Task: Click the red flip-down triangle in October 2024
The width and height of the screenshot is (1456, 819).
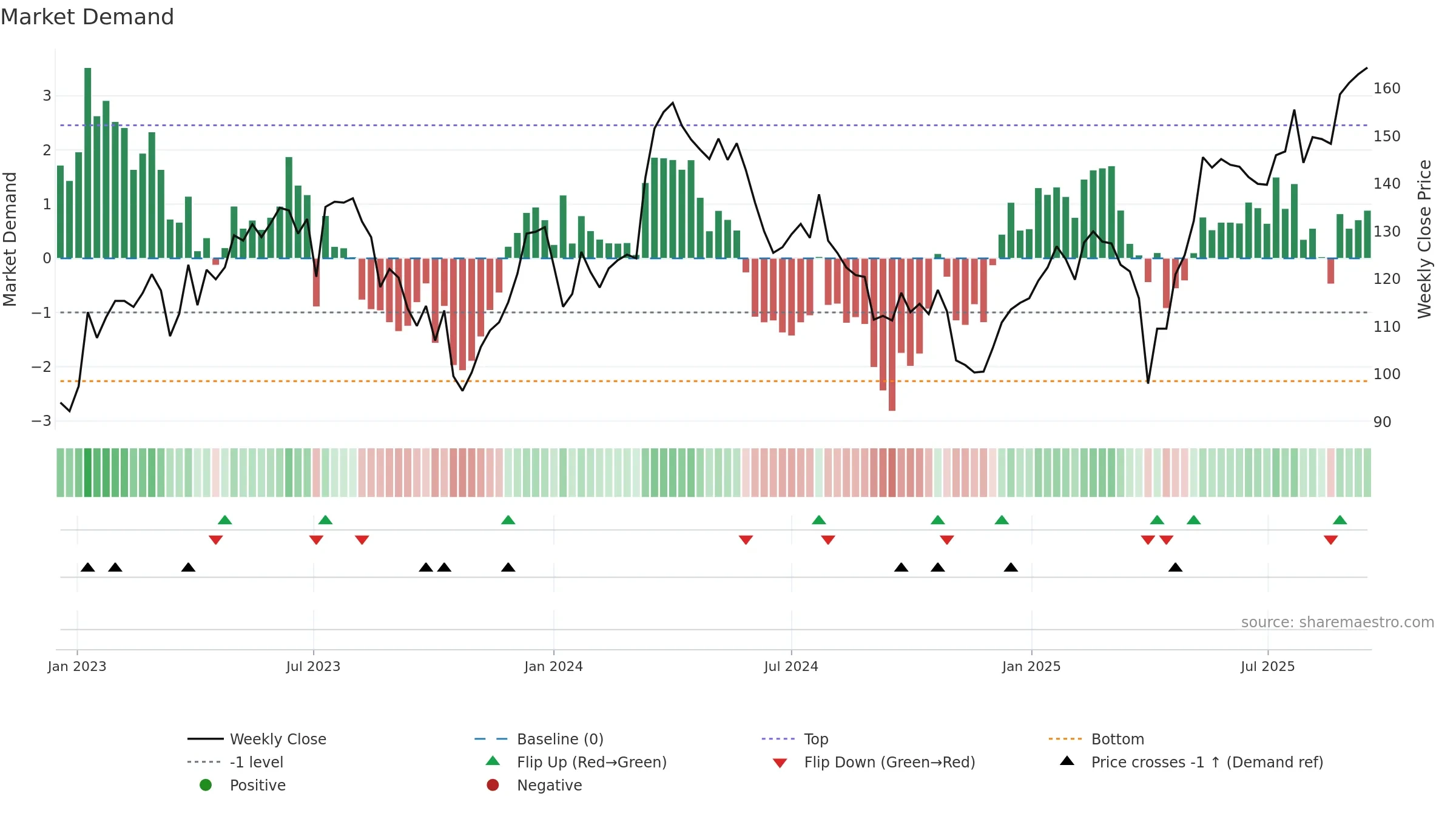Action: (x=947, y=540)
